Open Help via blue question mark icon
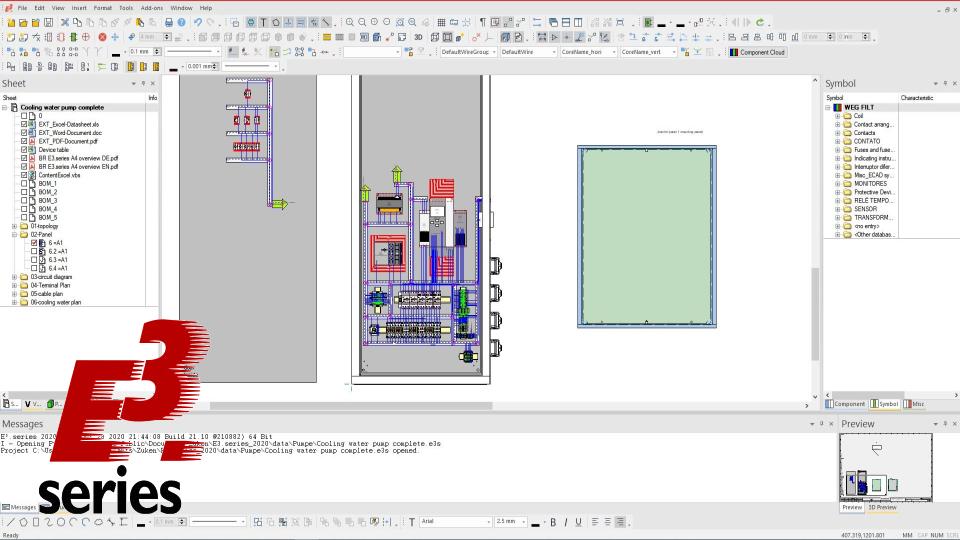 coord(181,23)
